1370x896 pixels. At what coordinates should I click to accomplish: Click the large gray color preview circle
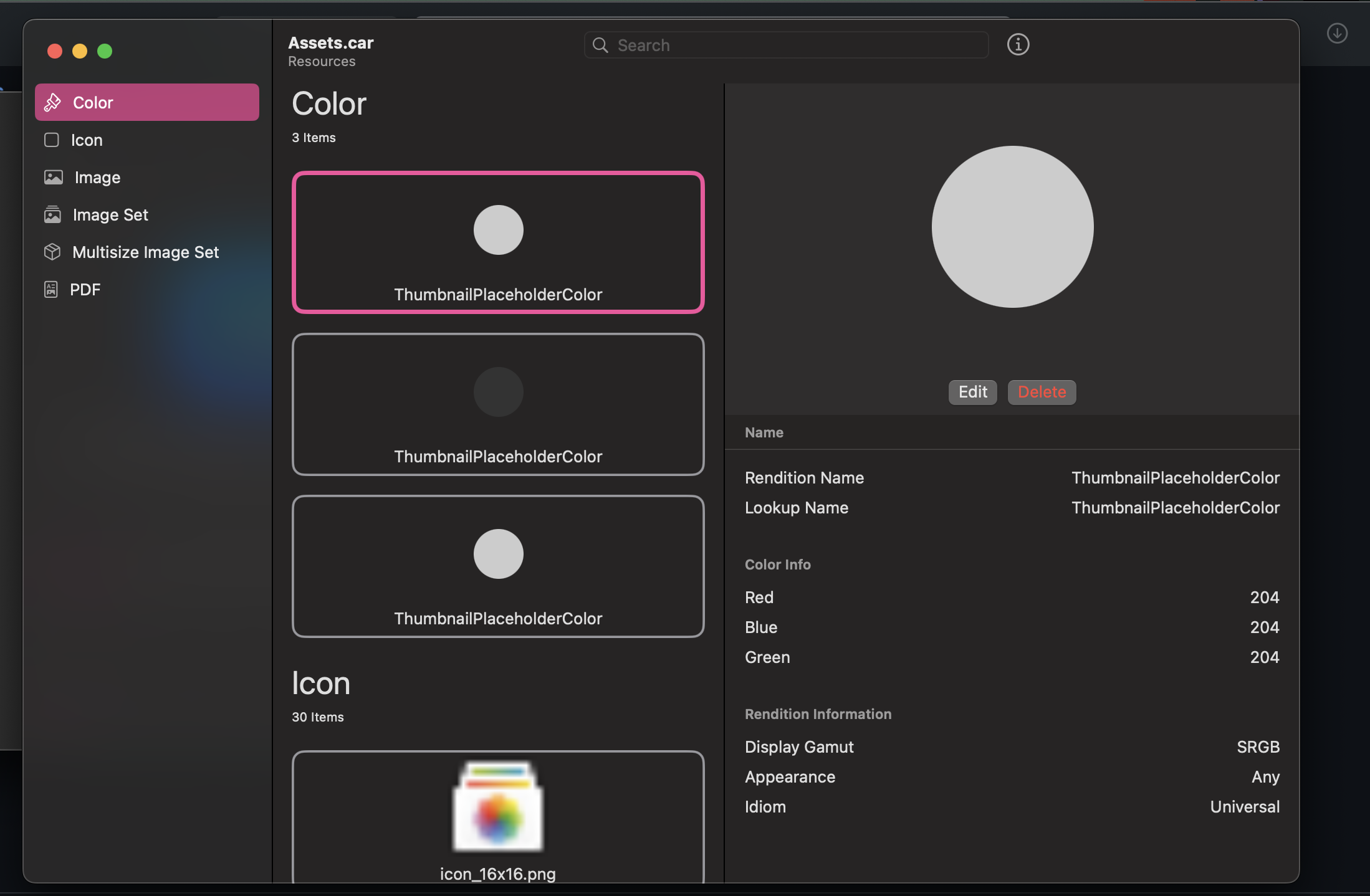pos(1012,227)
